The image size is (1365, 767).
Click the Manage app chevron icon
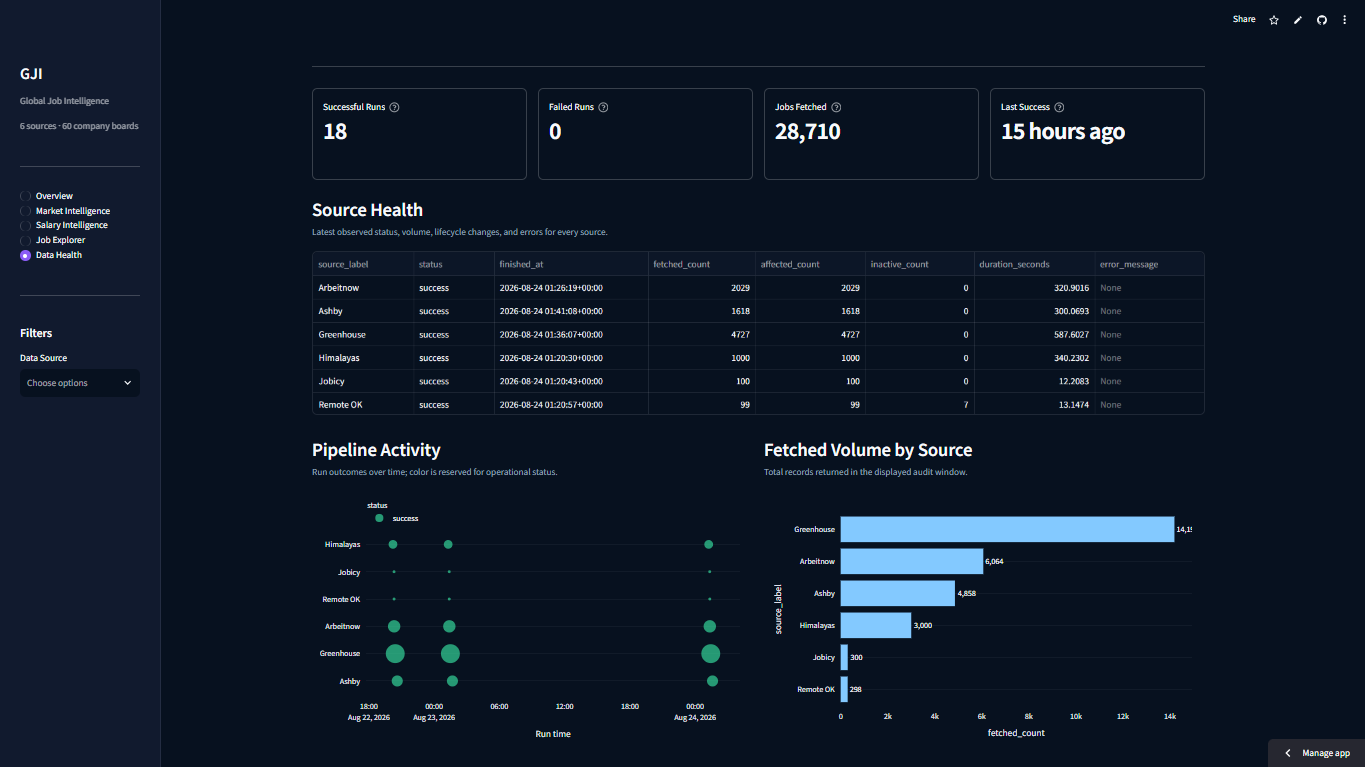[1288, 753]
